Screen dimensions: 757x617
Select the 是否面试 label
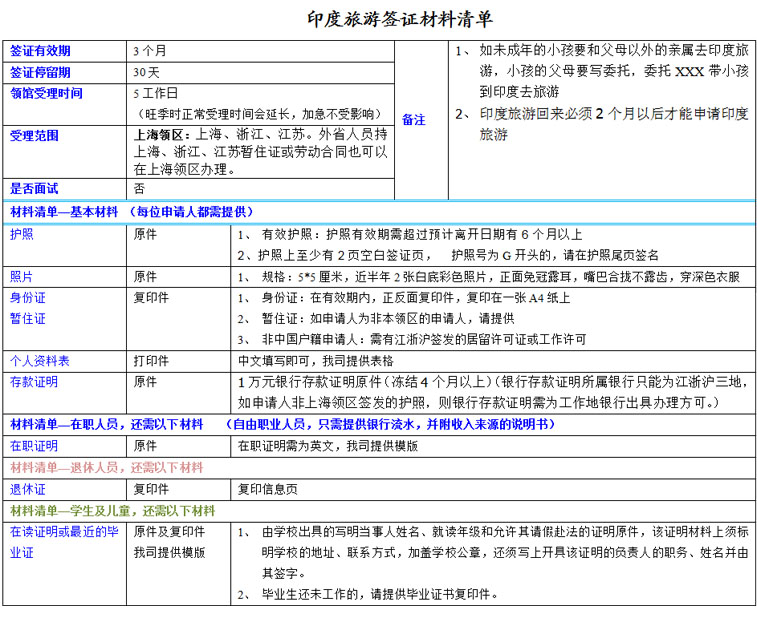(34, 189)
